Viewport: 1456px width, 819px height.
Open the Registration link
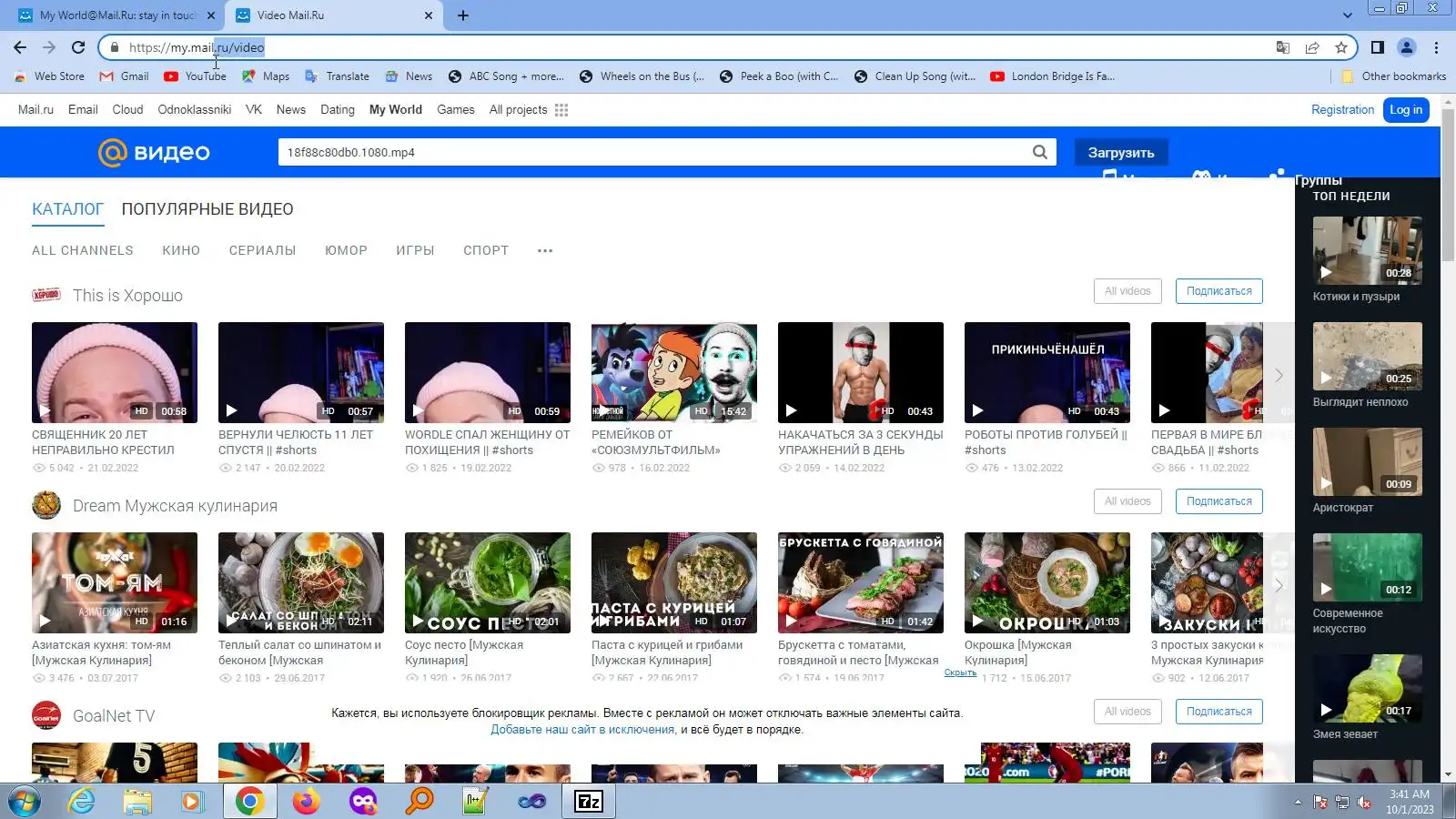click(x=1343, y=110)
